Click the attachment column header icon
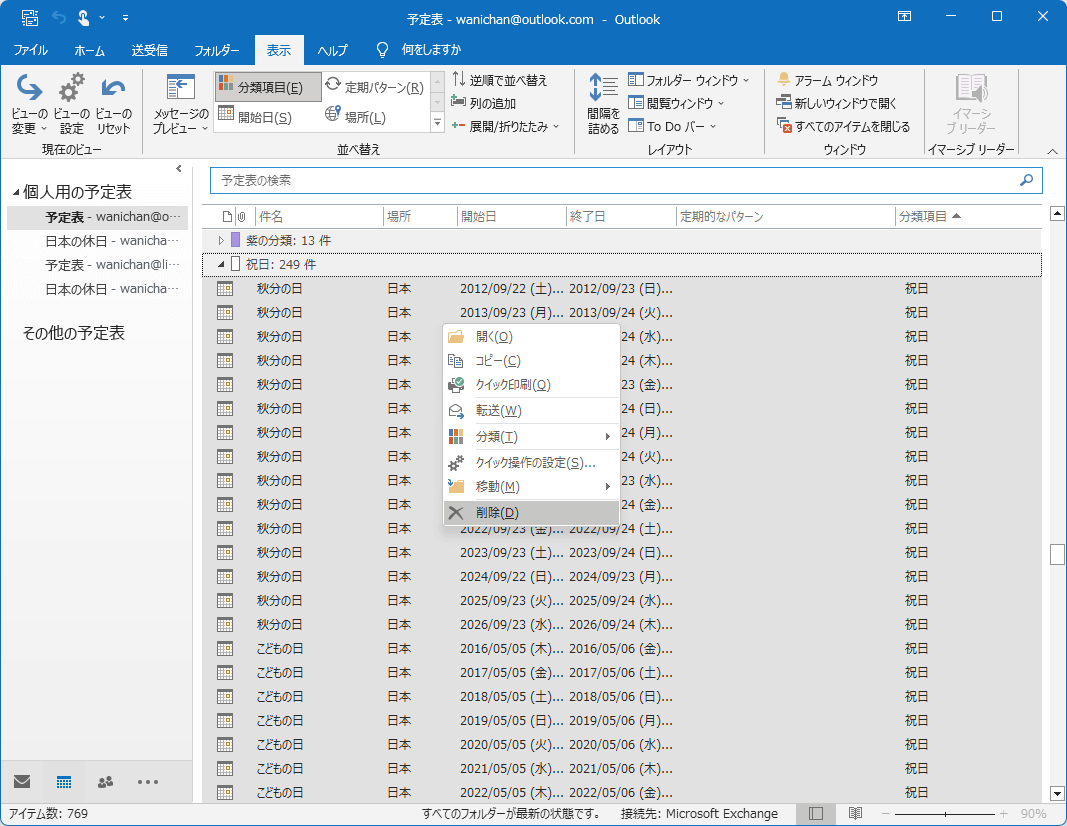 242,217
